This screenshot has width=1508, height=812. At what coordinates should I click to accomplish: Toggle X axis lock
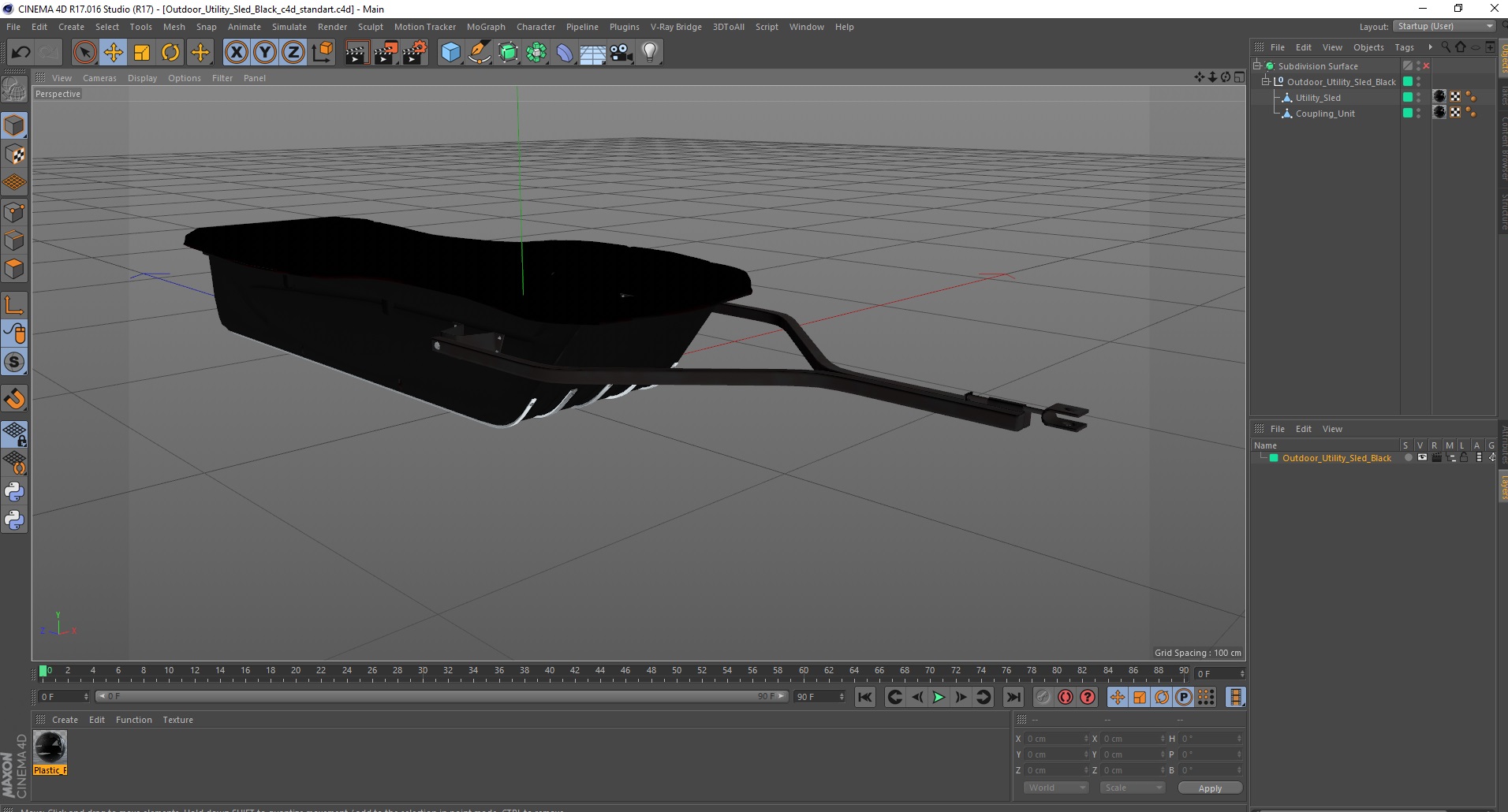236,53
